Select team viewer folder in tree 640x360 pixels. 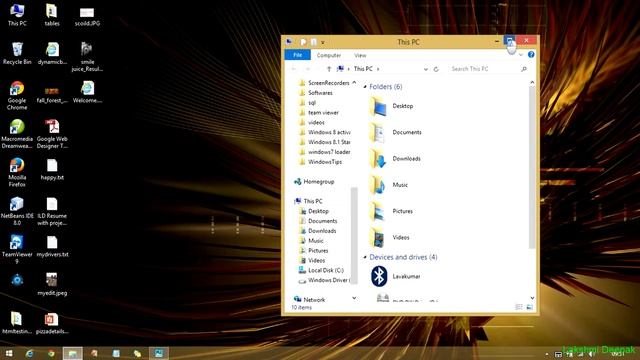319,113
